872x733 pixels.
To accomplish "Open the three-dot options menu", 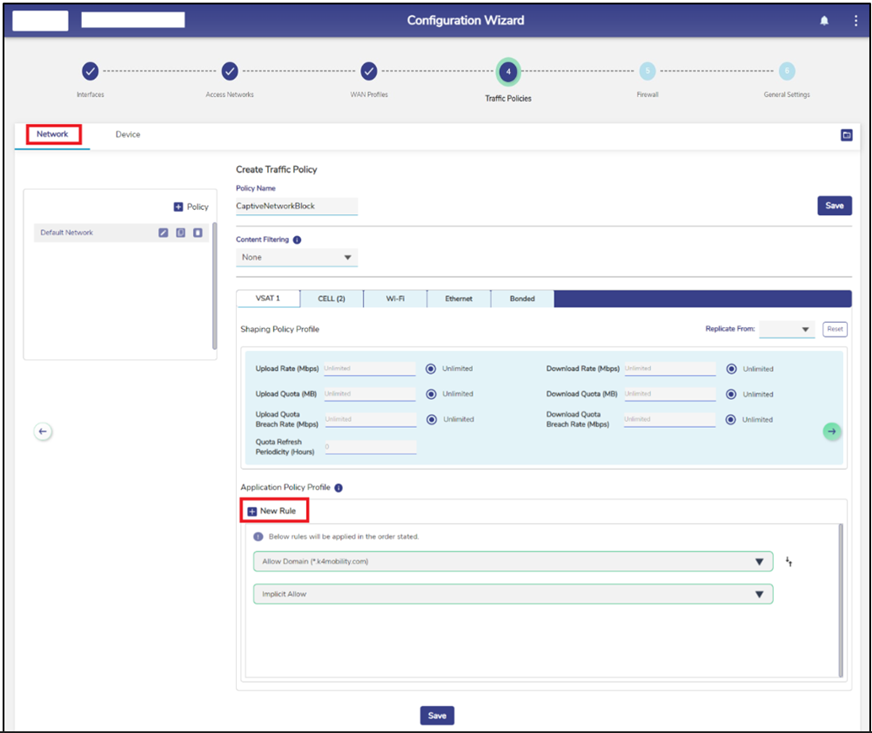I will [855, 21].
